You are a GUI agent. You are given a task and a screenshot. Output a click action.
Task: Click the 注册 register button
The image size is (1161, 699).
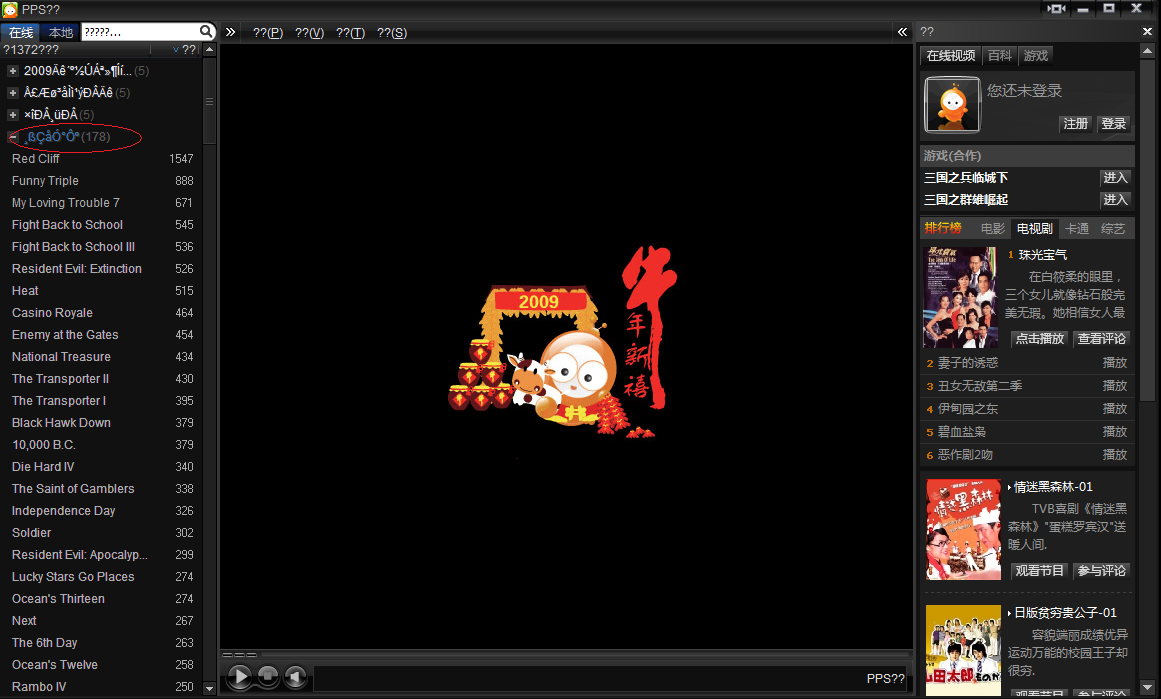tap(1076, 124)
